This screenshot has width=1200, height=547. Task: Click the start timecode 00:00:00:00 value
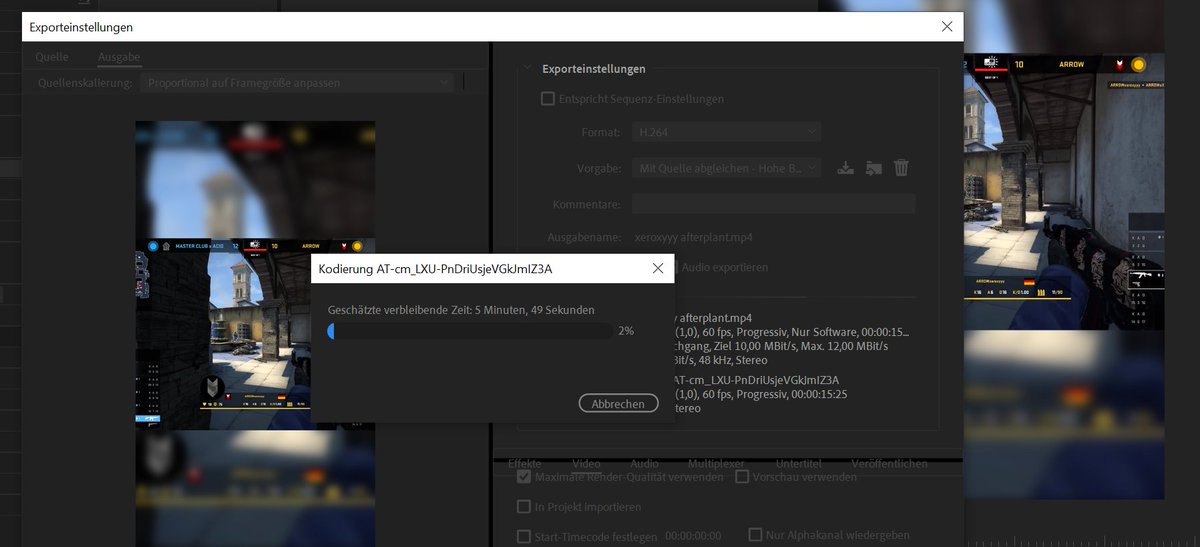coord(693,536)
